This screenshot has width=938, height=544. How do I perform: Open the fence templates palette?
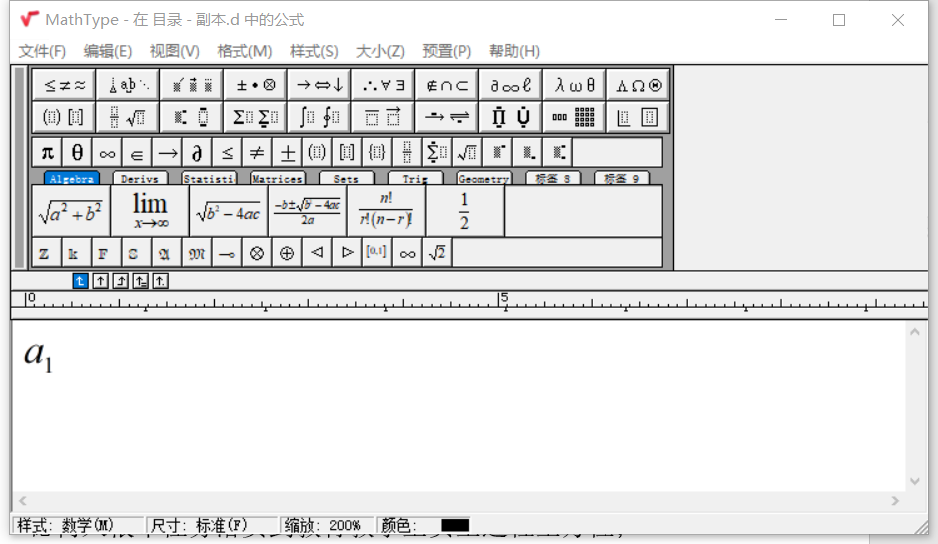tap(65, 117)
